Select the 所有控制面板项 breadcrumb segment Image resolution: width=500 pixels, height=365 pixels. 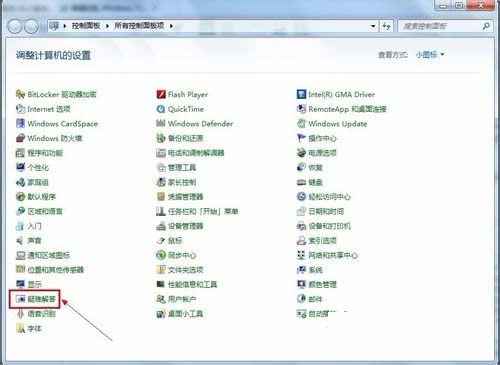tap(139, 26)
